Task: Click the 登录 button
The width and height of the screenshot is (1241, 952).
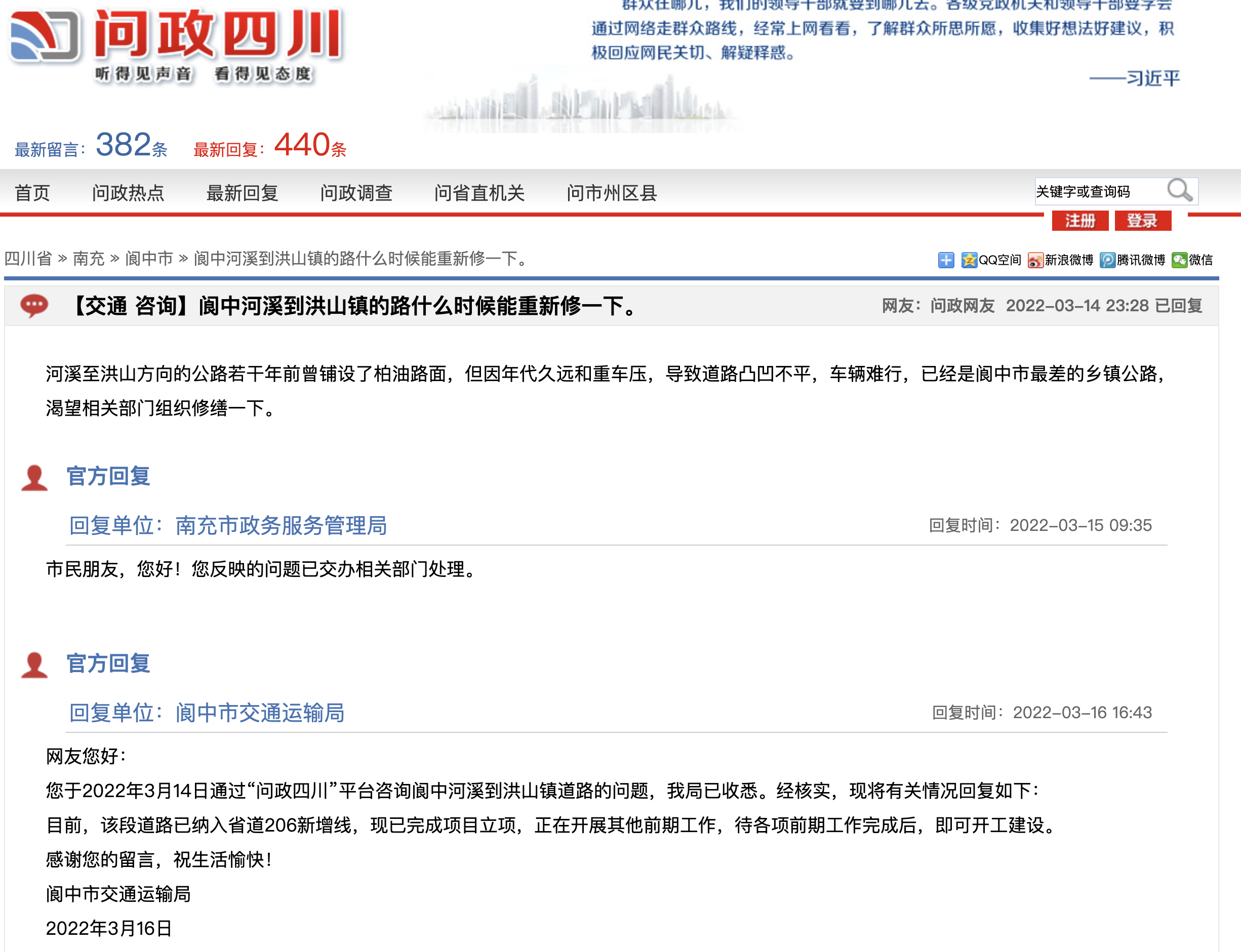Action: [x=1142, y=221]
